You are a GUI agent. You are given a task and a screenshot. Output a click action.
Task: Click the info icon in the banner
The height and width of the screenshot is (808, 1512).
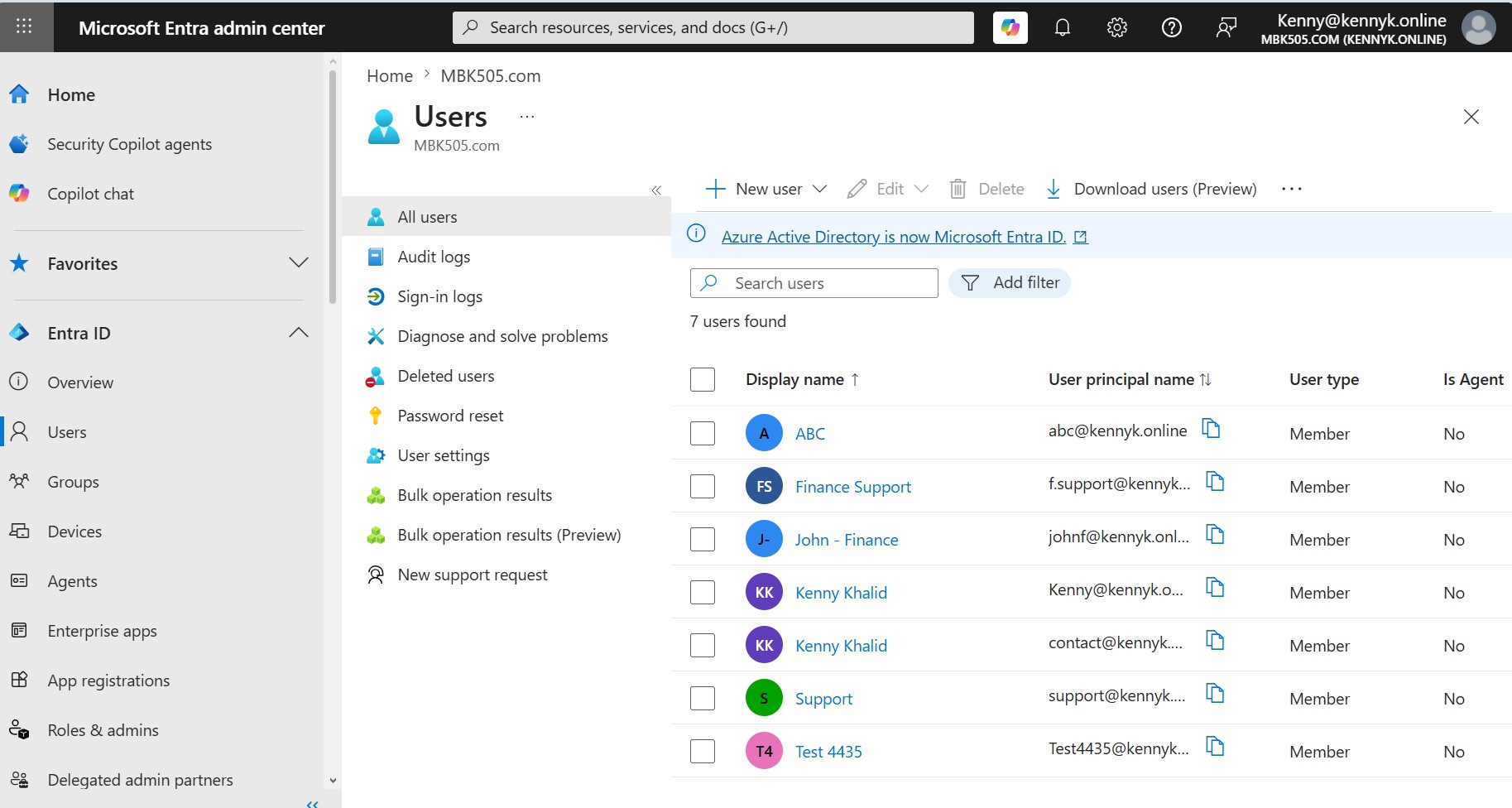(697, 234)
